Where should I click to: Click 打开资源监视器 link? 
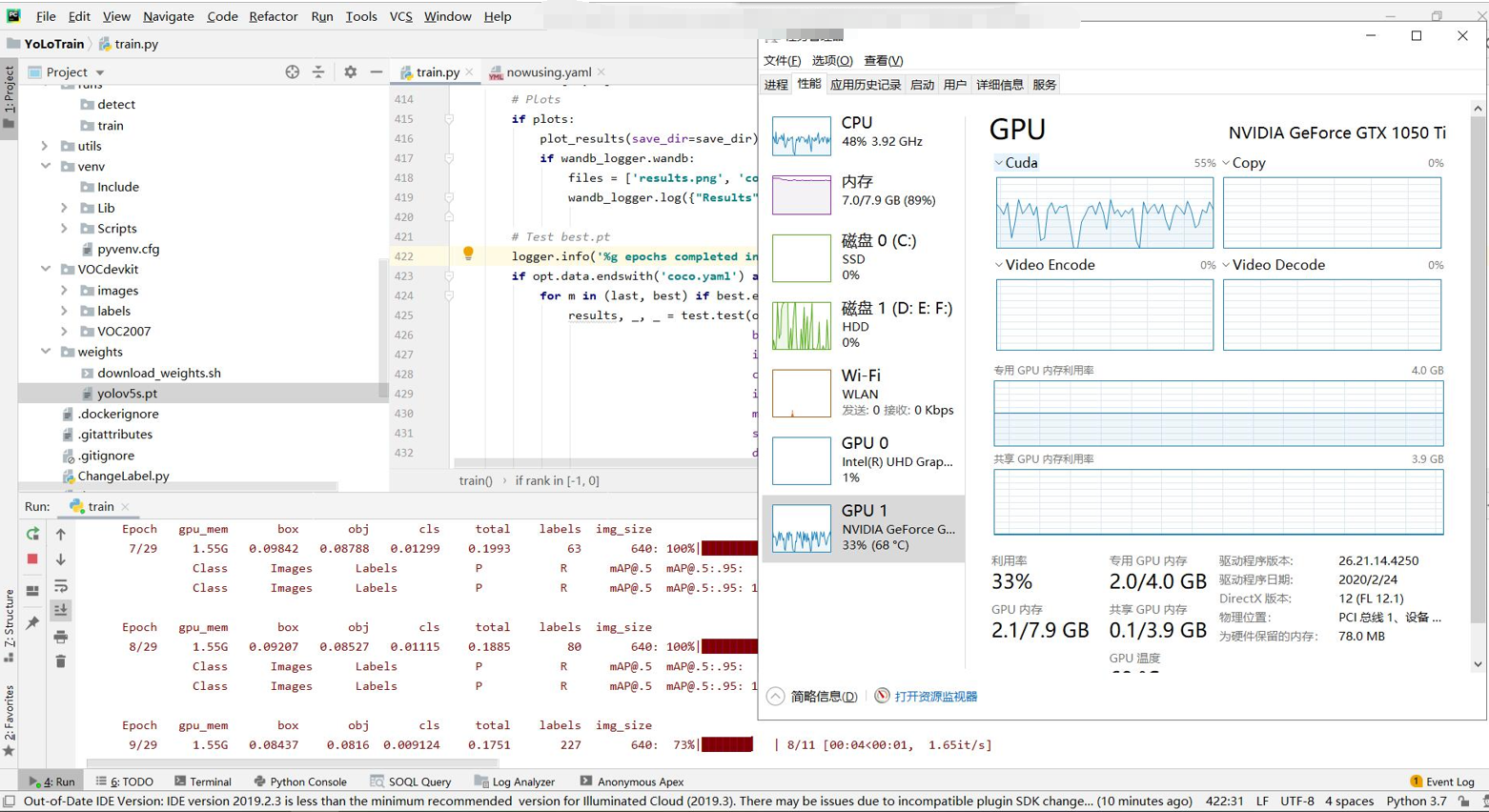(x=935, y=697)
